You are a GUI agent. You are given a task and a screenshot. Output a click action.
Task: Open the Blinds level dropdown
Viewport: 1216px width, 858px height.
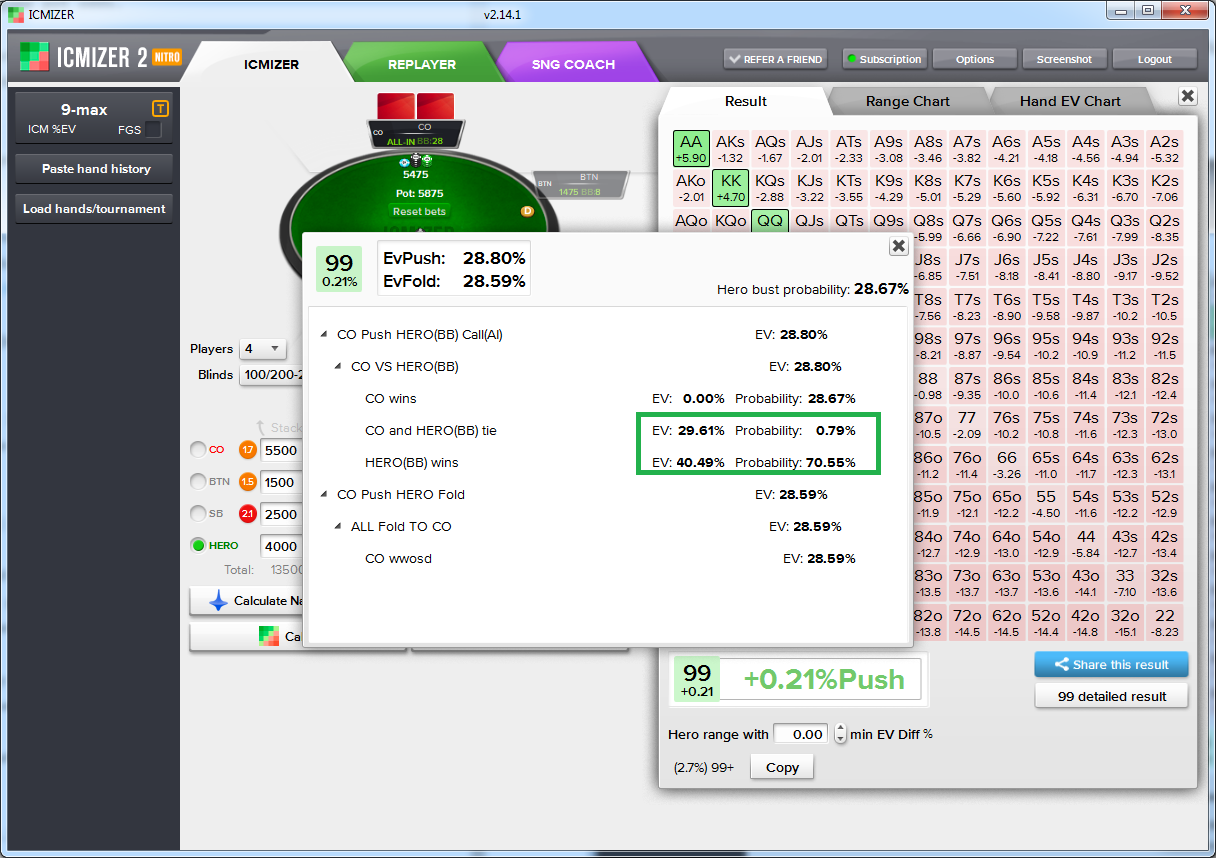pos(272,375)
